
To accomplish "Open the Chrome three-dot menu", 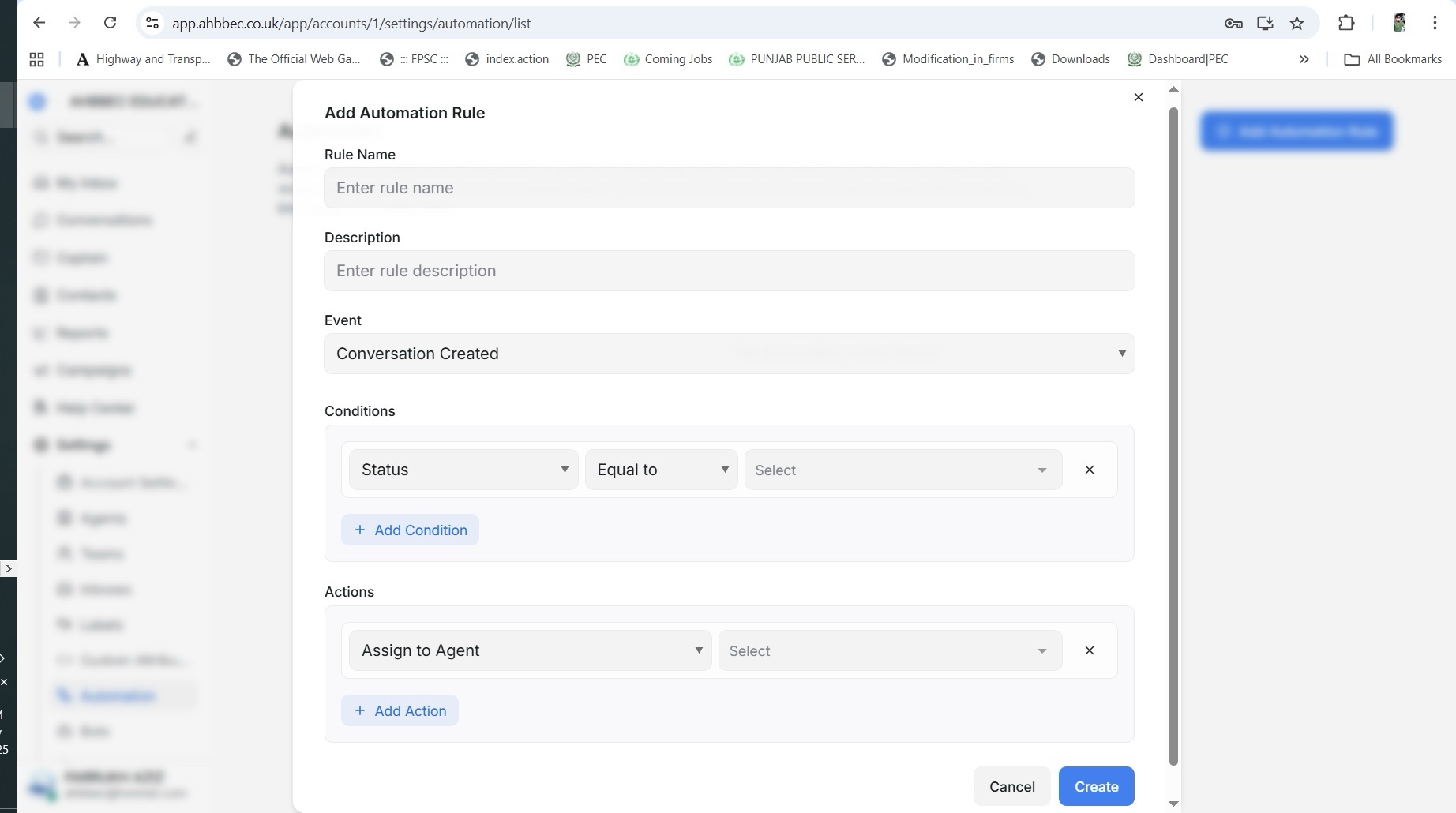I will click(x=1435, y=23).
